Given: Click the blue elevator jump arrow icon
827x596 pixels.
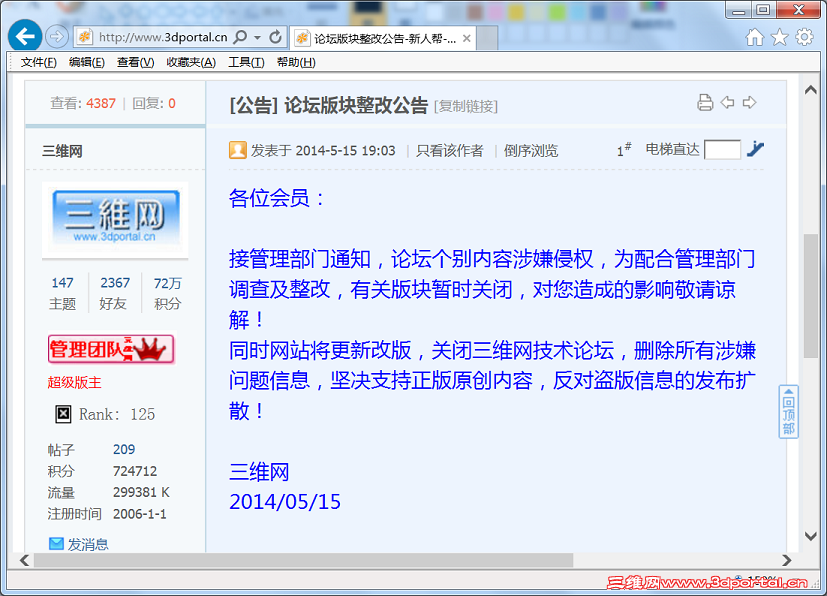Looking at the screenshot, I should [755, 148].
